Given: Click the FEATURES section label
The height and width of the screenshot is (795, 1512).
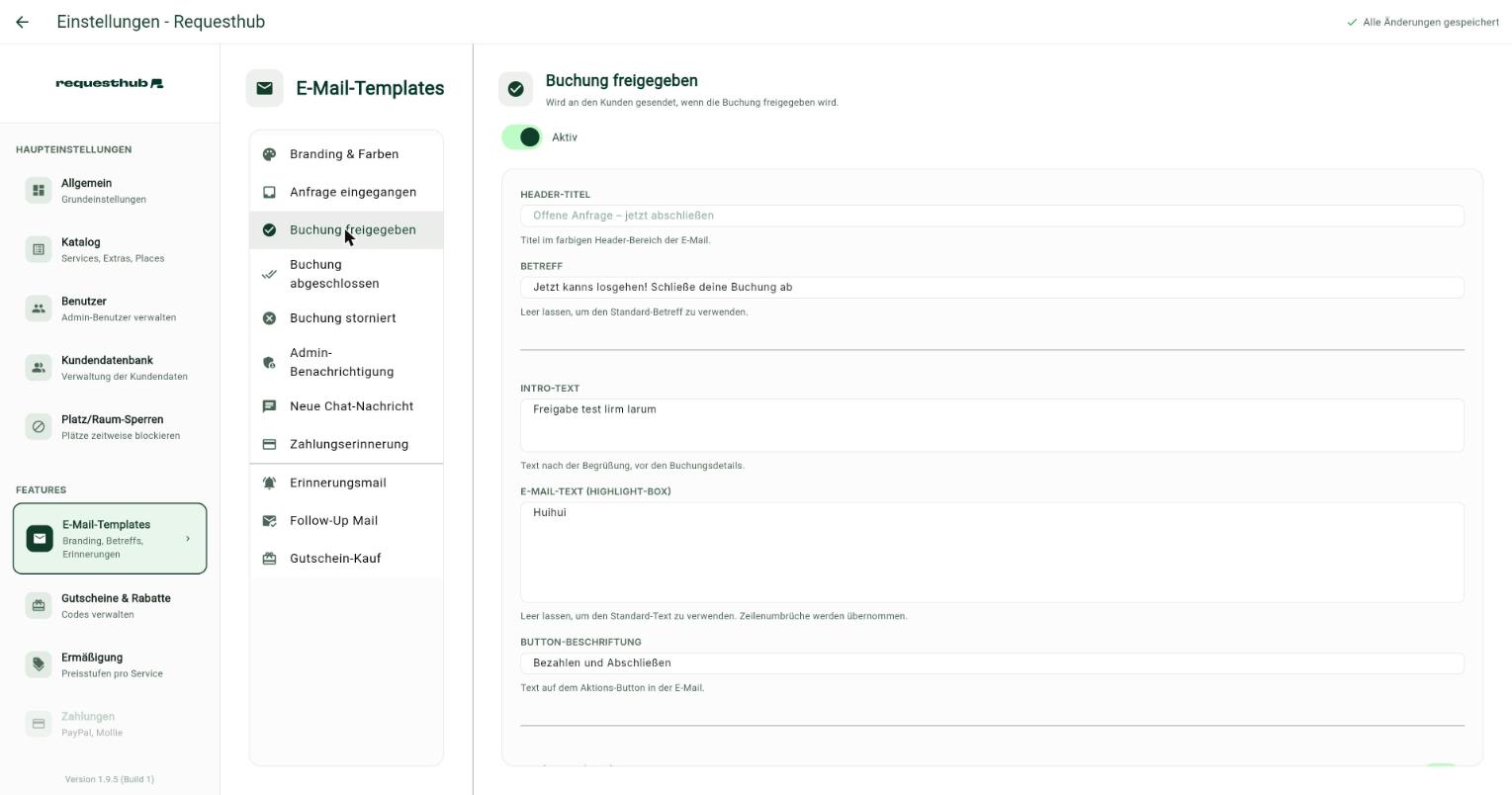Looking at the screenshot, I should pos(41,489).
